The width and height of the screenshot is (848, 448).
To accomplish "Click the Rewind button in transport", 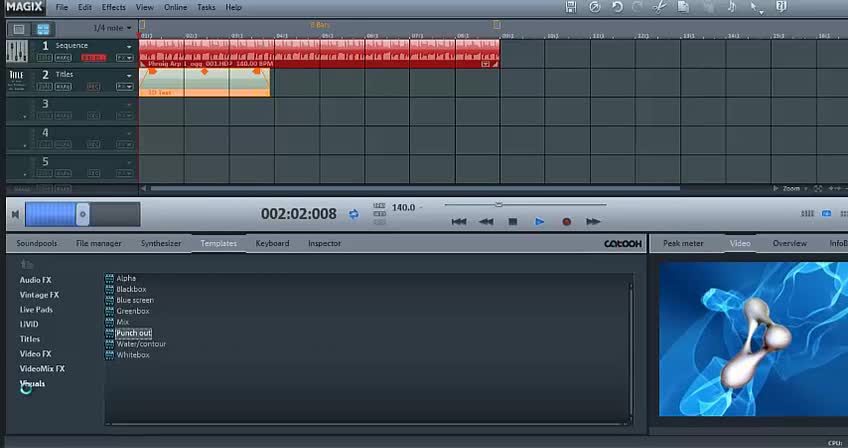I will [x=486, y=221].
